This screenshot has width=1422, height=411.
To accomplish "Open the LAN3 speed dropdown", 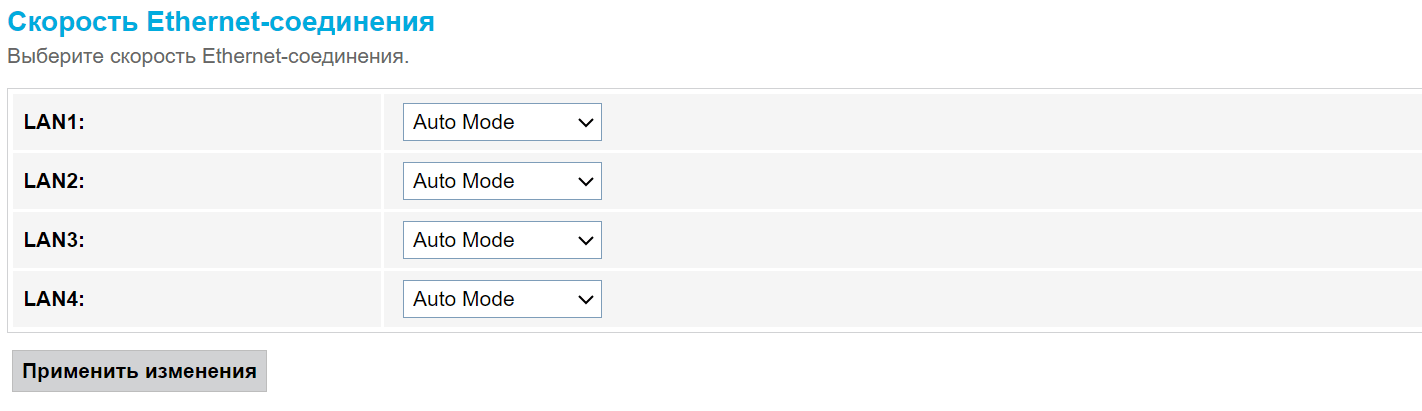I will [x=502, y=240].
